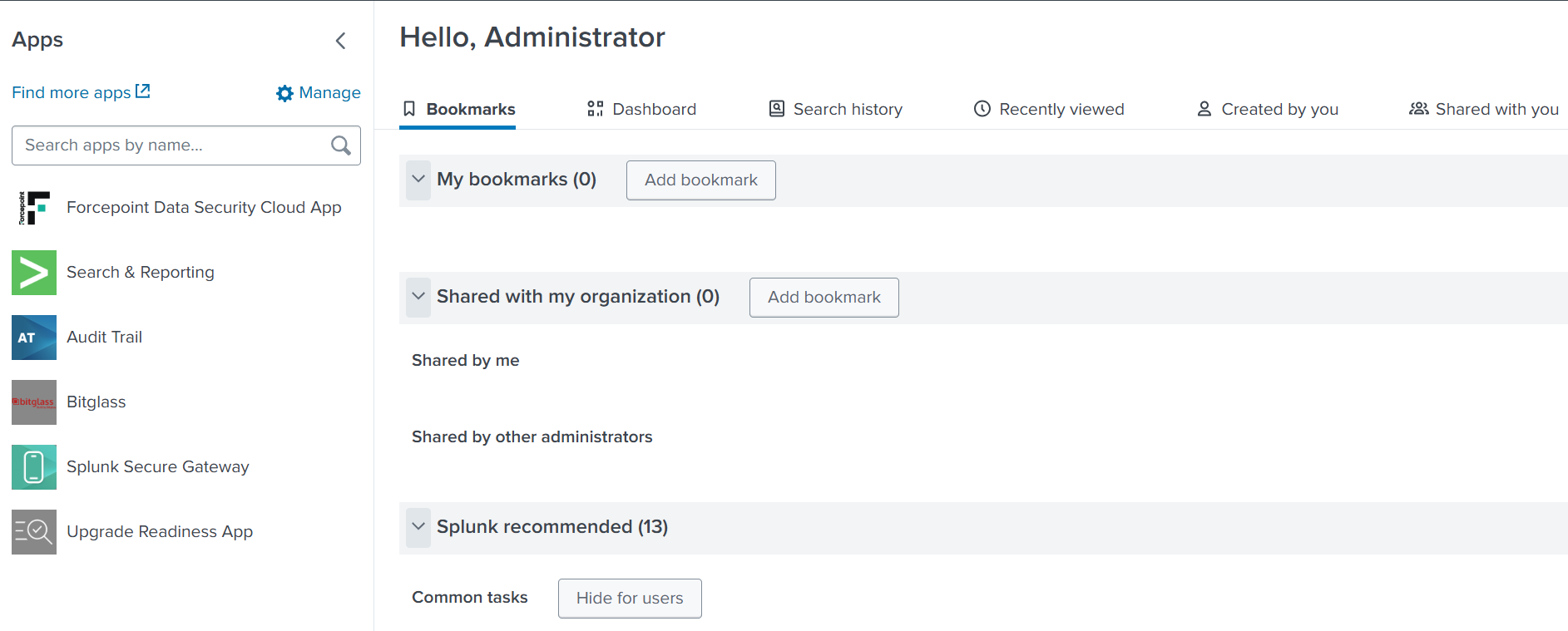Click the Bitglass app icon
Image resolution: width=1568 pixels, height=631 pixels.
tap(34, 402)
